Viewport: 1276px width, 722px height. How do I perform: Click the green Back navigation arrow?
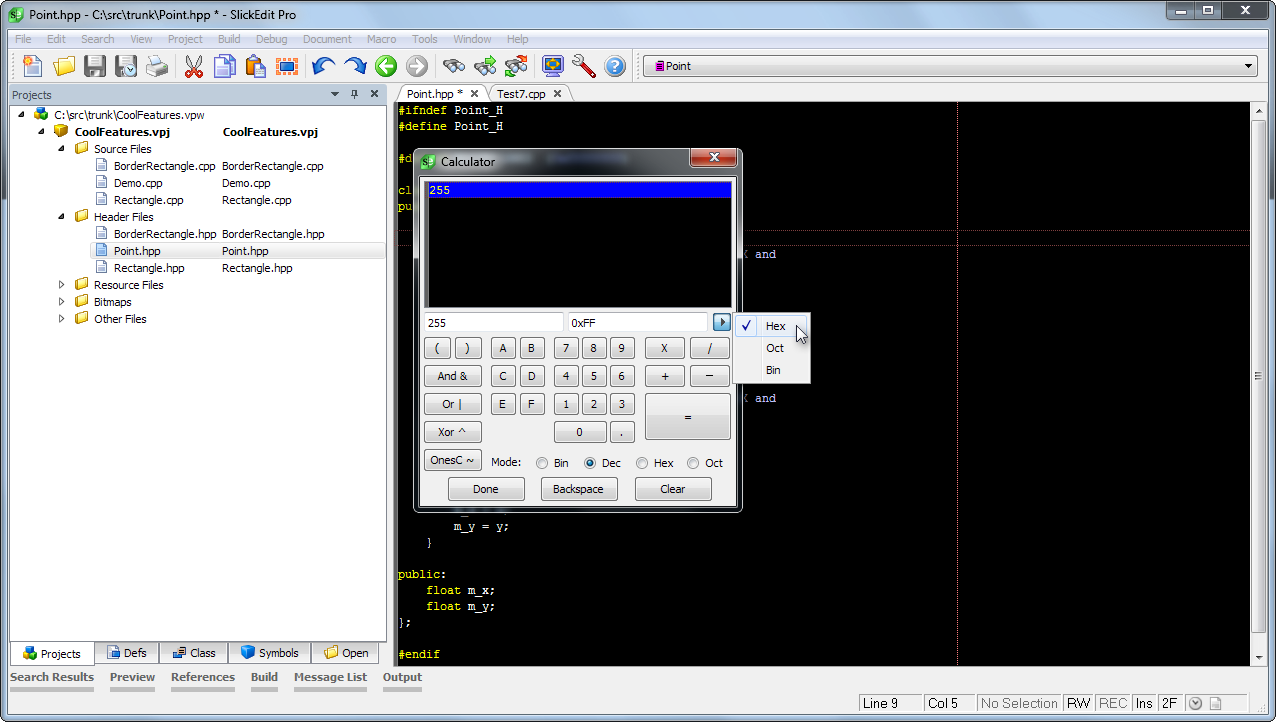(x=386, y=66)
